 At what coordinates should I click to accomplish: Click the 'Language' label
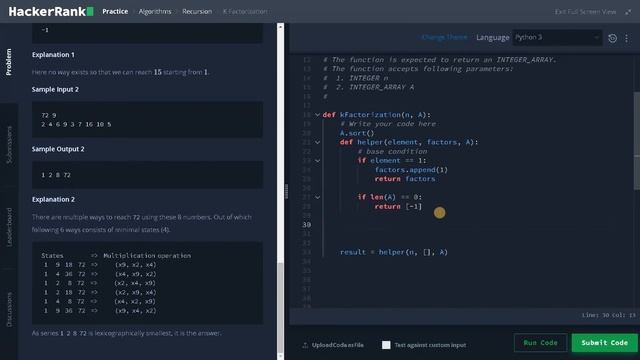tap(493, 38)
